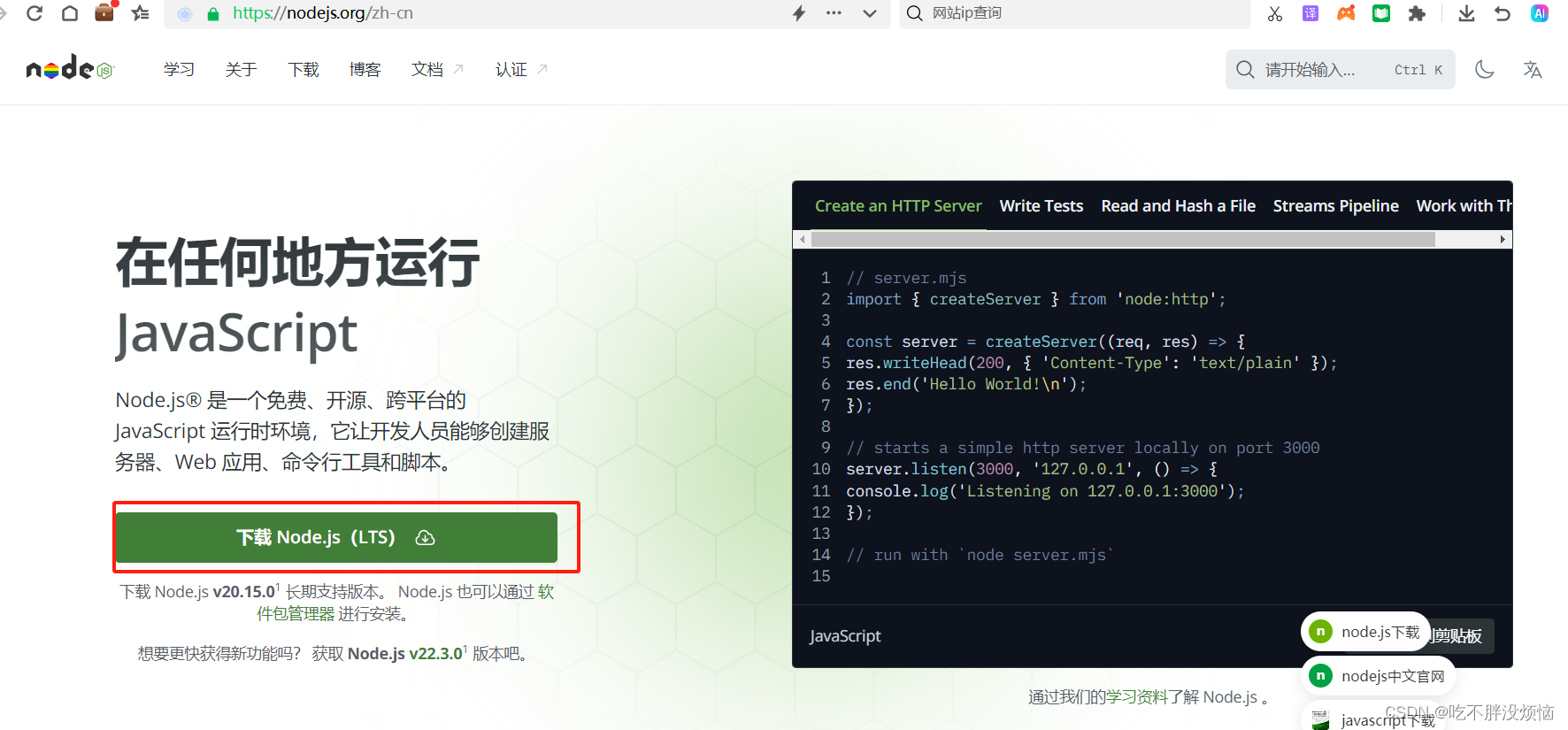Open the 下载 navigation item
The width and height of the screenshot is (1568, 730).
pyautogui.click(x=304, y=69)
